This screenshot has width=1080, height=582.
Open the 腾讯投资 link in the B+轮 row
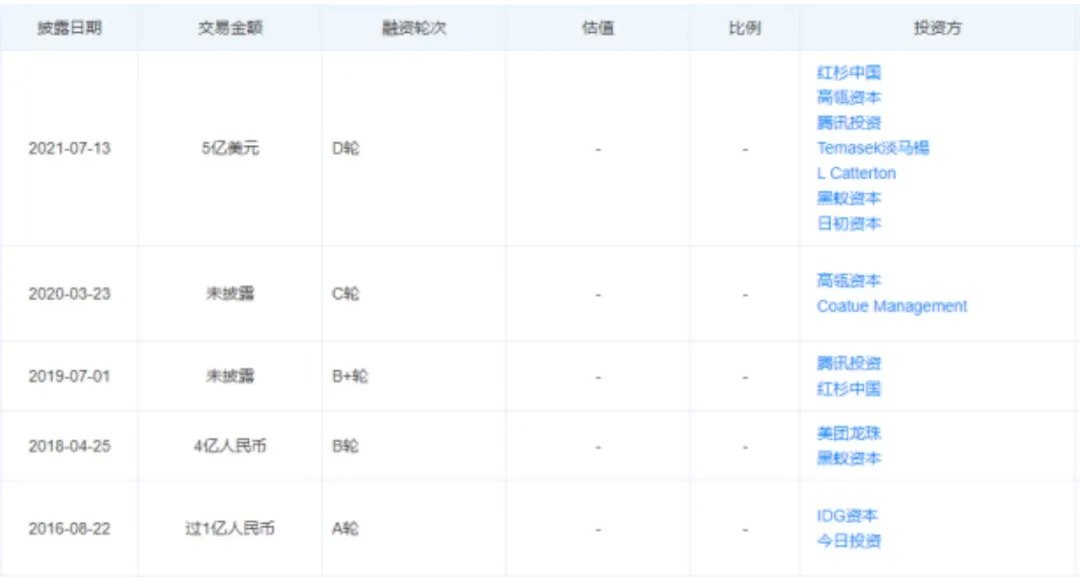(849, 363)
